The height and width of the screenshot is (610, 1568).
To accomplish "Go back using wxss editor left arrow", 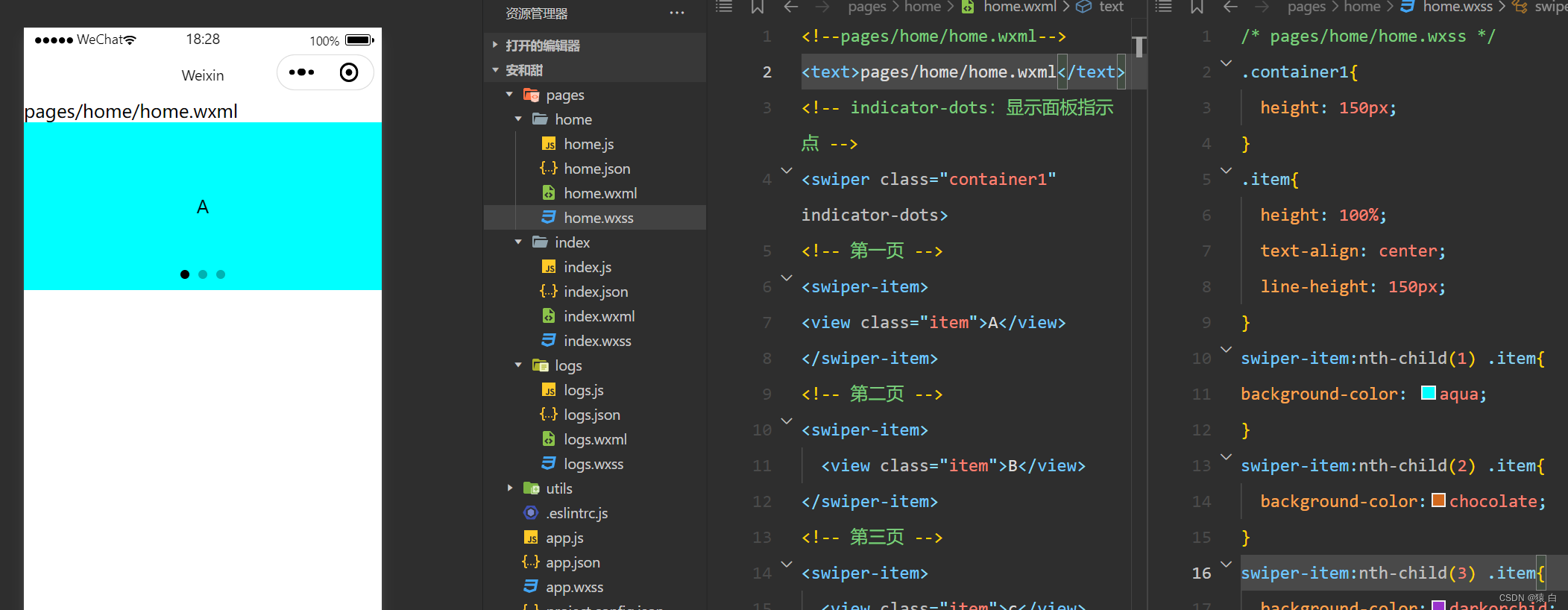I will pos(1231,7).
